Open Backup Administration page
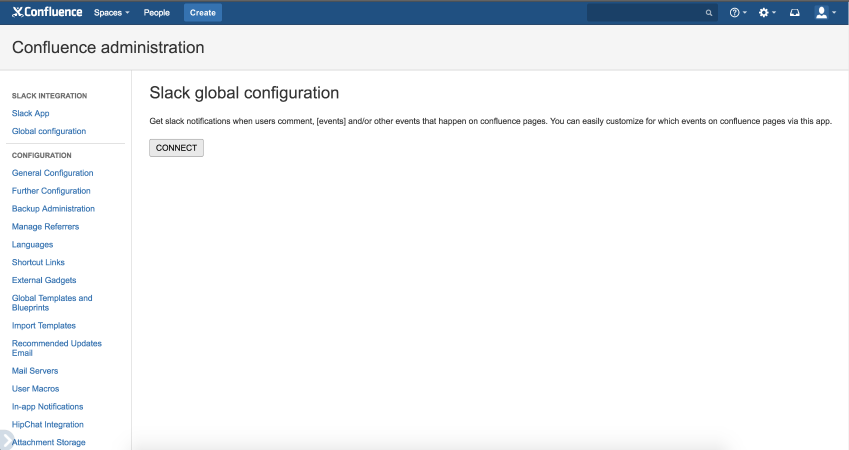849x450 pixels. [x=53, y=208]
